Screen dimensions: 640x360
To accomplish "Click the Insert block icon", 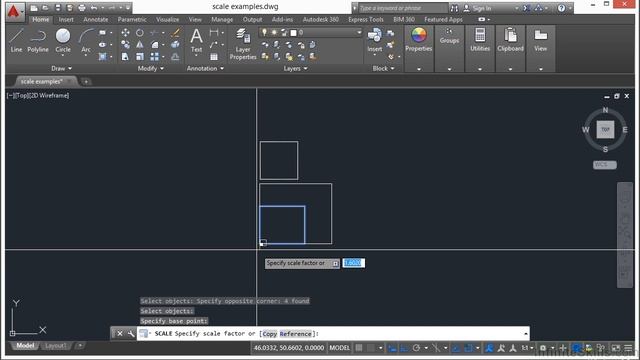I will [x=374, y=40].
